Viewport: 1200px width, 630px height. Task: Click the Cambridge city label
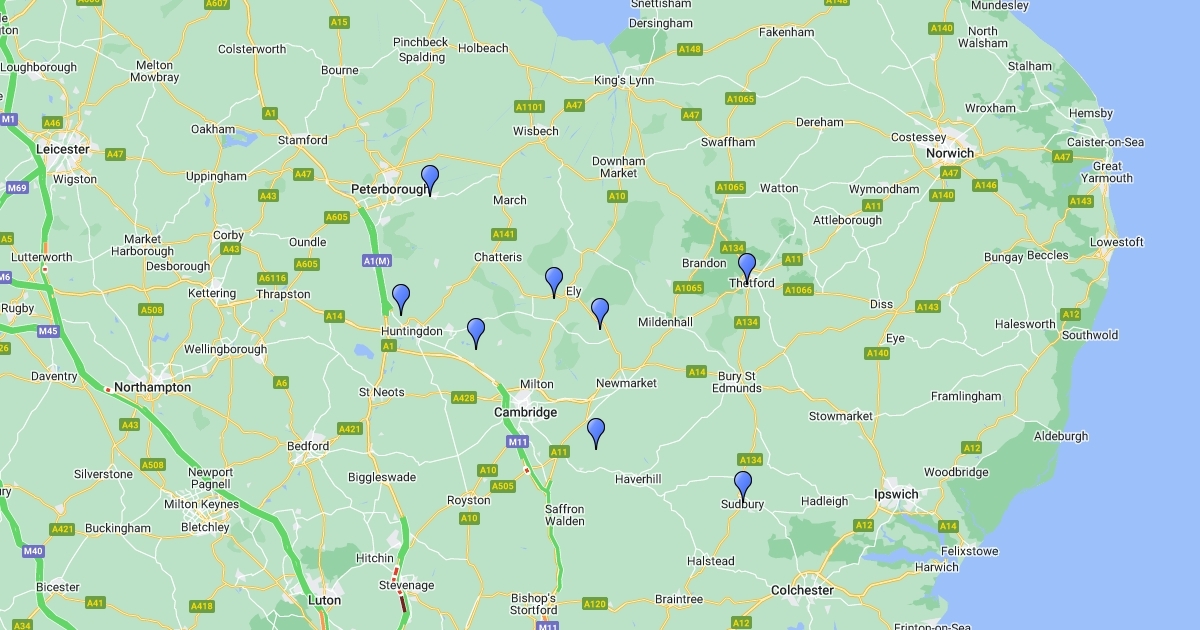point(526,412)
